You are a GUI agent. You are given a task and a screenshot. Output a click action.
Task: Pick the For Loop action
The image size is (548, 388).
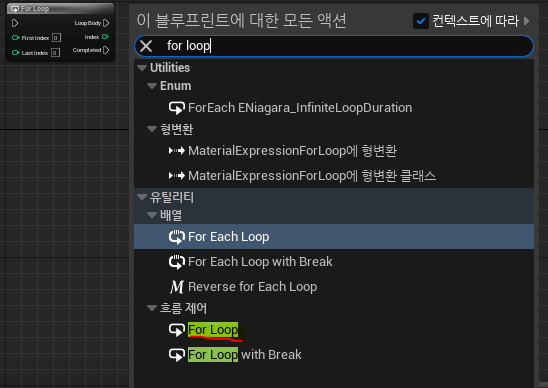tap(334, 330)
